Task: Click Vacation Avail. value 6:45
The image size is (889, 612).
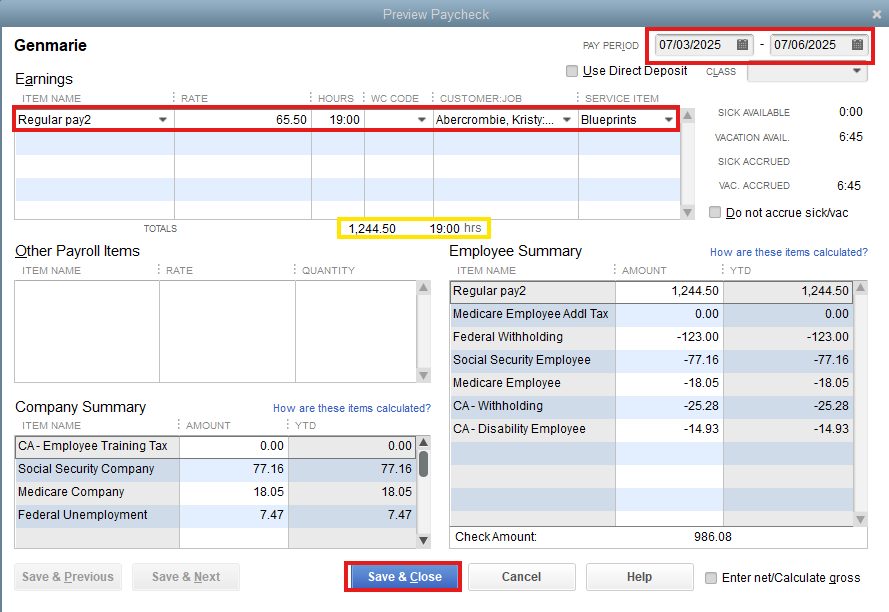Action: pyautogui.click(x=850, y=137)
